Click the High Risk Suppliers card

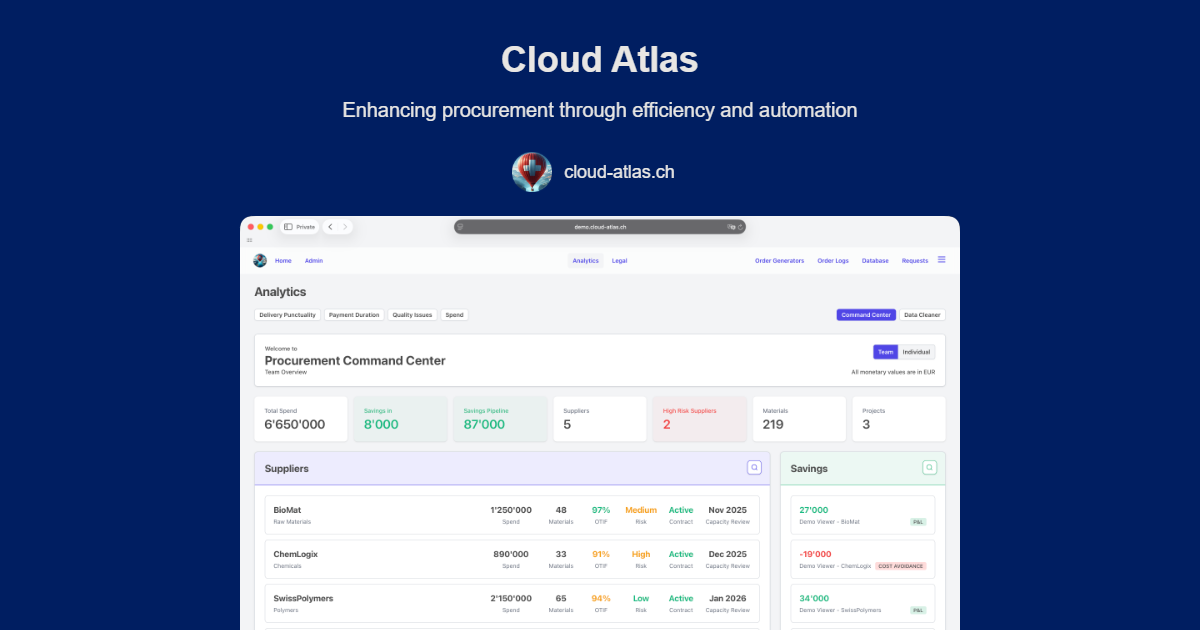point(699,419)
